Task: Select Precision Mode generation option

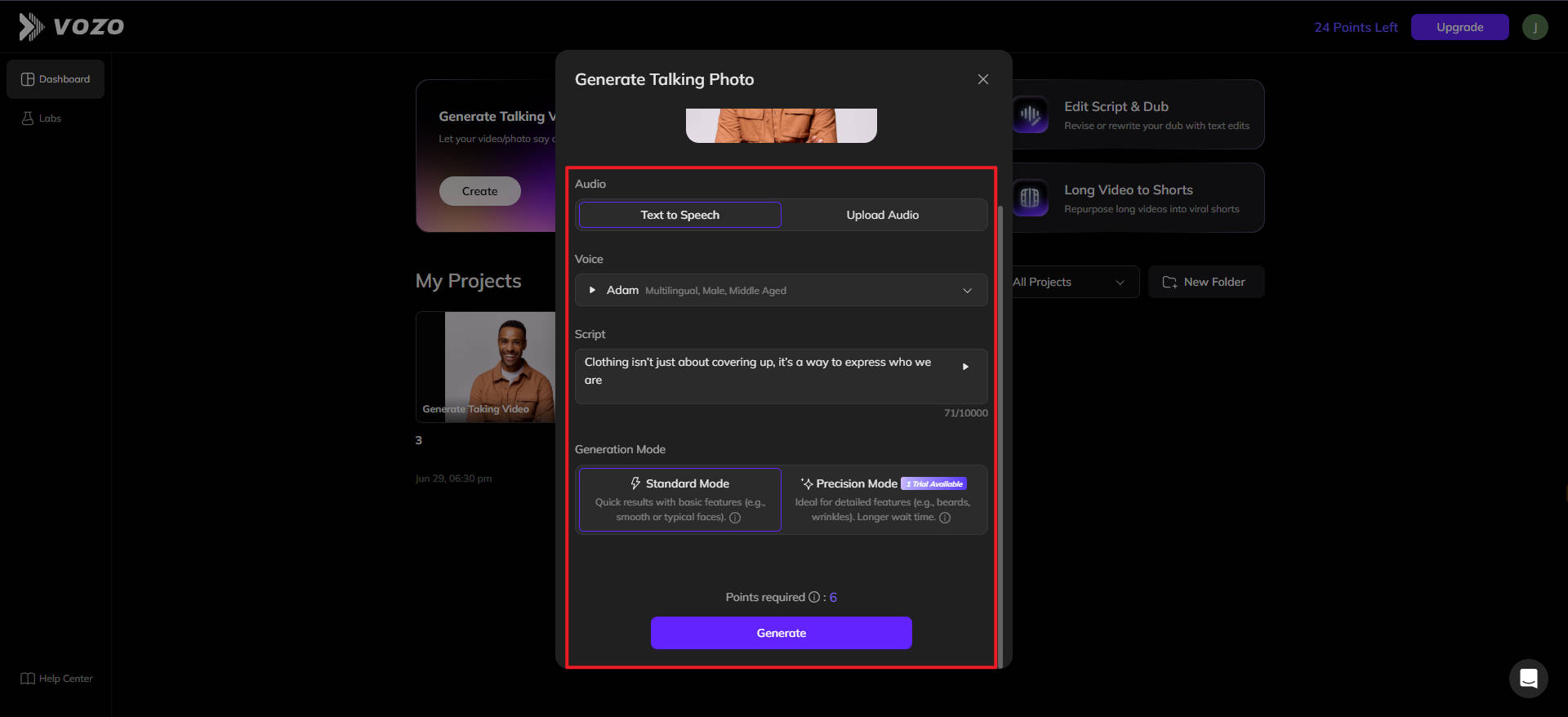Action: click(883, 500)
